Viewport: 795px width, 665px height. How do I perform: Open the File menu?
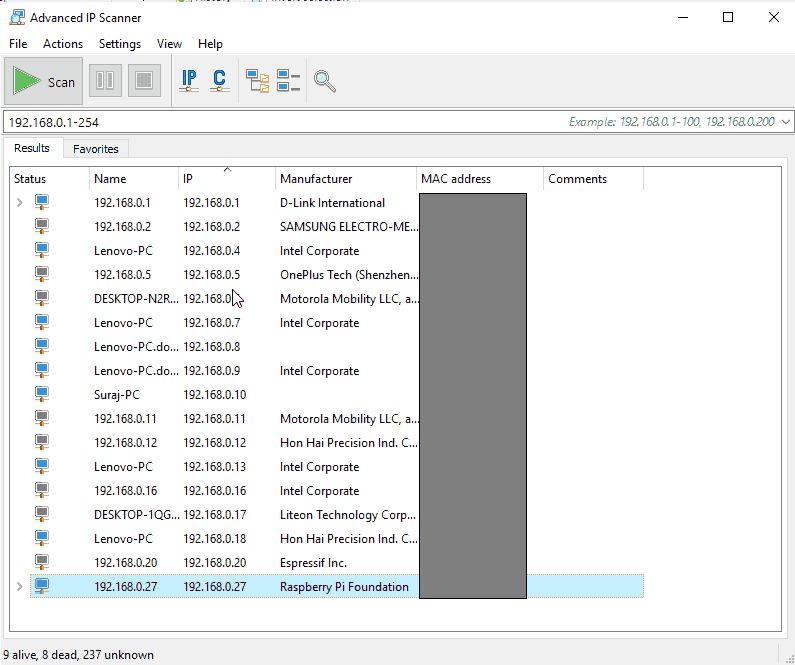(x=18, y=44)
